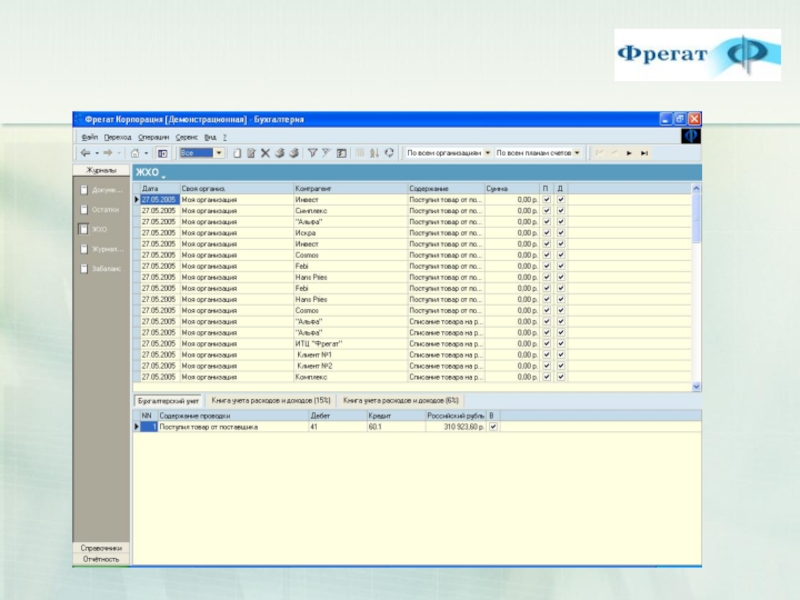Sort by the Контрагент column header
800x600 pixels.
(351, 188)
